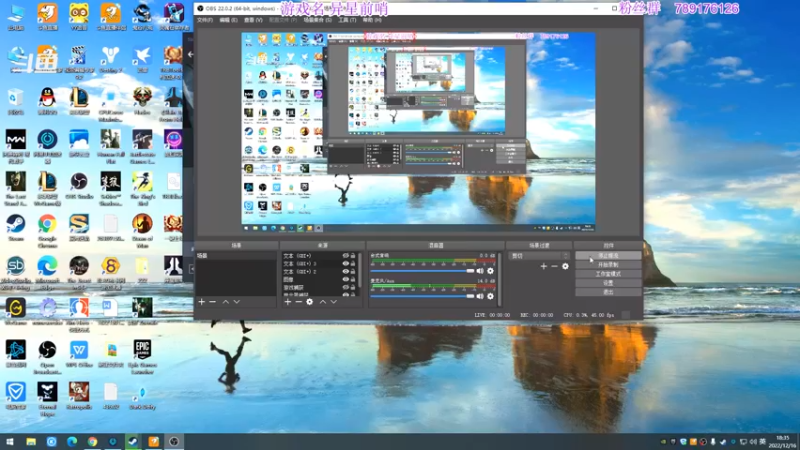Move the selected source down
This screenshot has height=450, width=800.
tap(333, 302)
